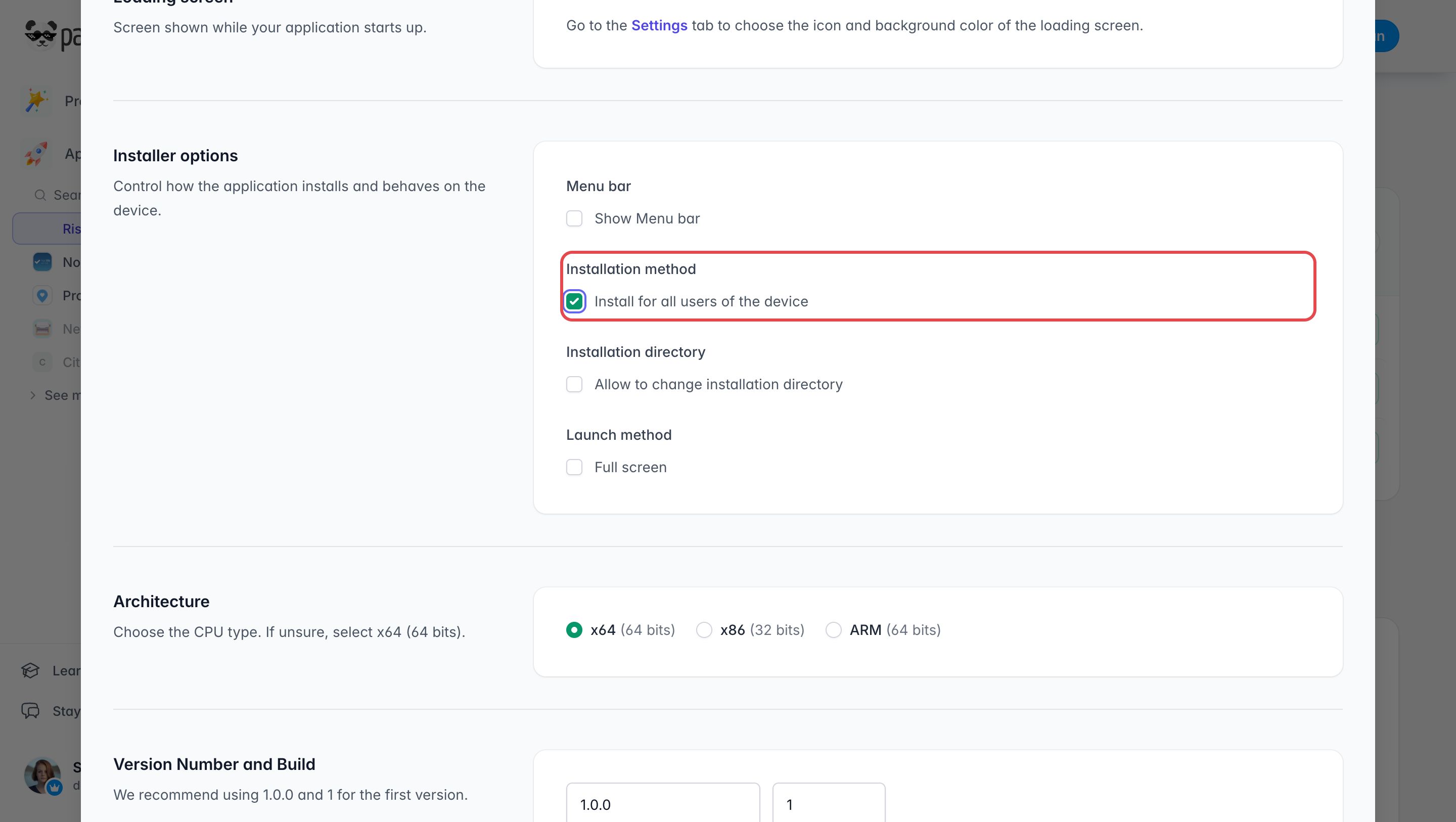This screenshot has width=1456, height=822.
Task: Select x64 (64 bits) architecture
Action: pyautogui.click(x=574, y=630)
